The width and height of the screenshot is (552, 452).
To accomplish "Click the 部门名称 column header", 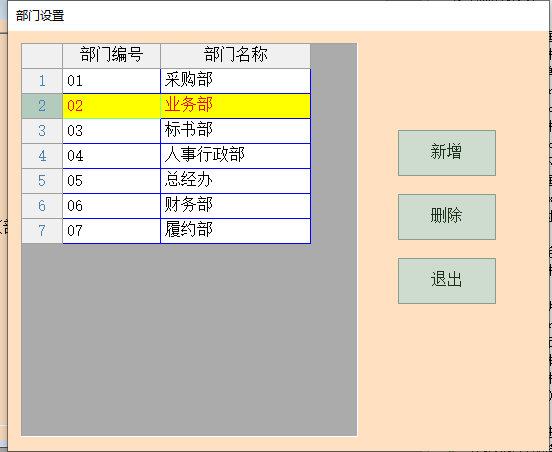I will pos(236,56).
